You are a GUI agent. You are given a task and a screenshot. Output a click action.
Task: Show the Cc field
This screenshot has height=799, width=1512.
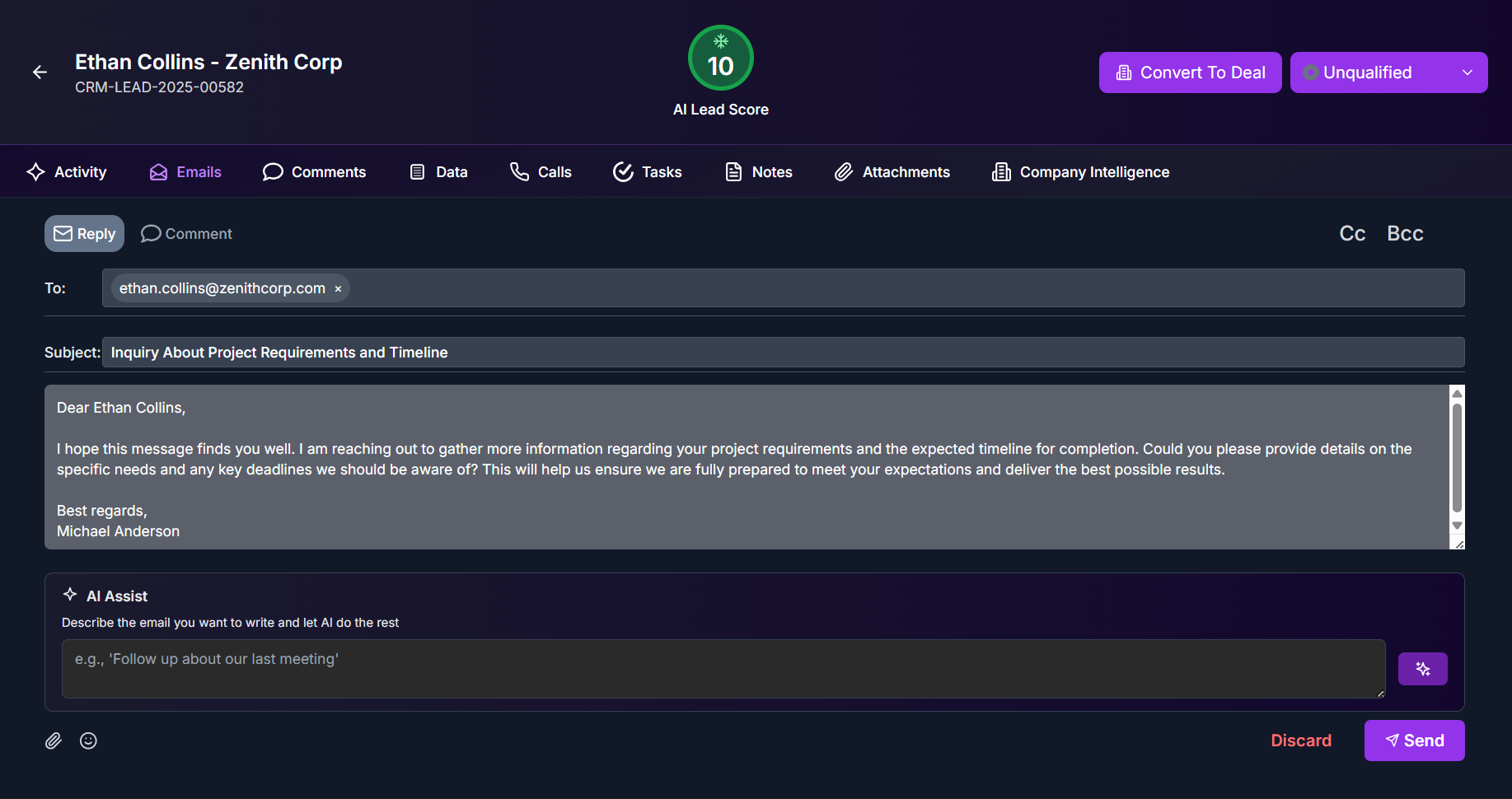click(1352, 234)
